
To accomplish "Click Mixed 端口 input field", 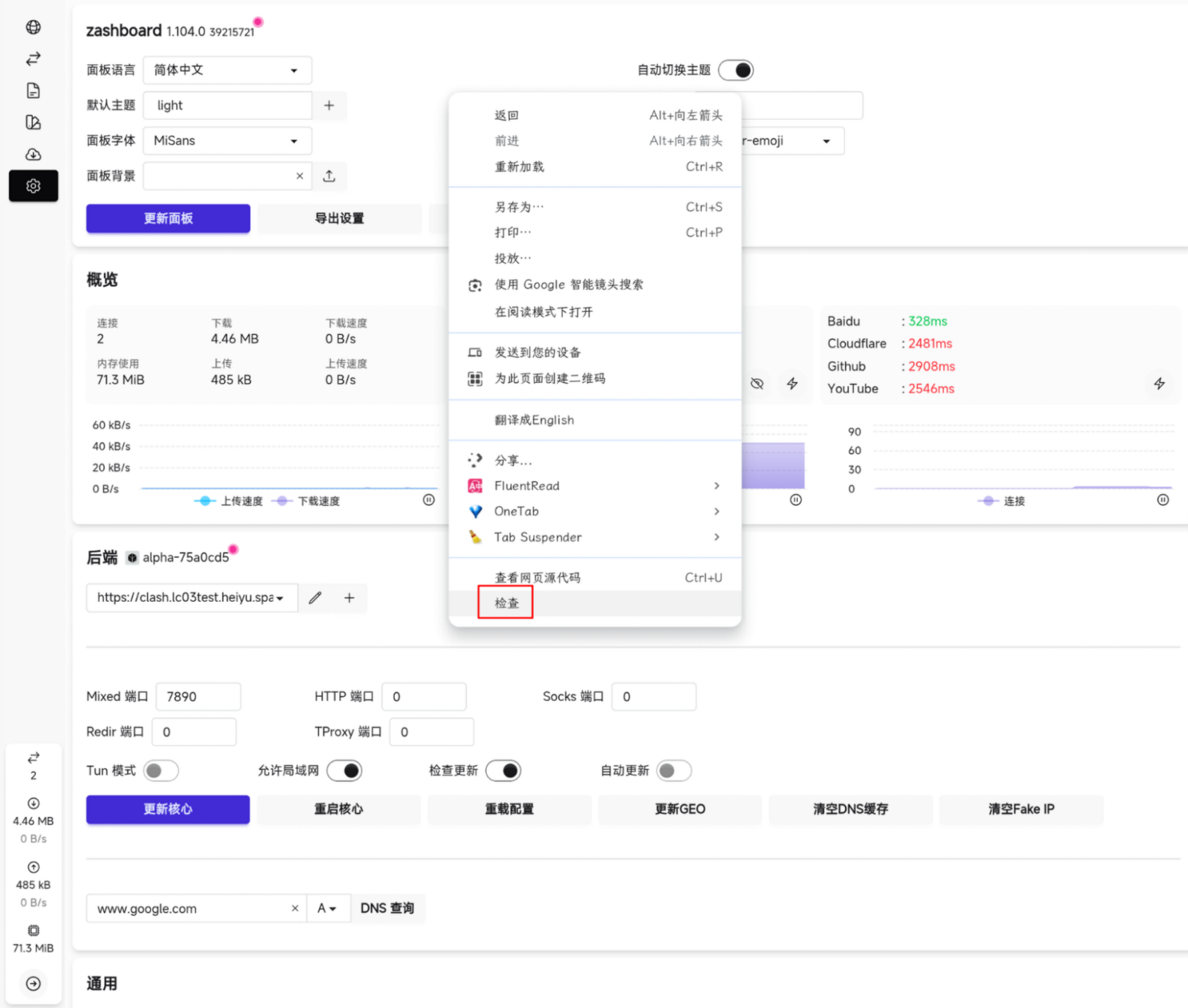I will (x=199, y=697).
